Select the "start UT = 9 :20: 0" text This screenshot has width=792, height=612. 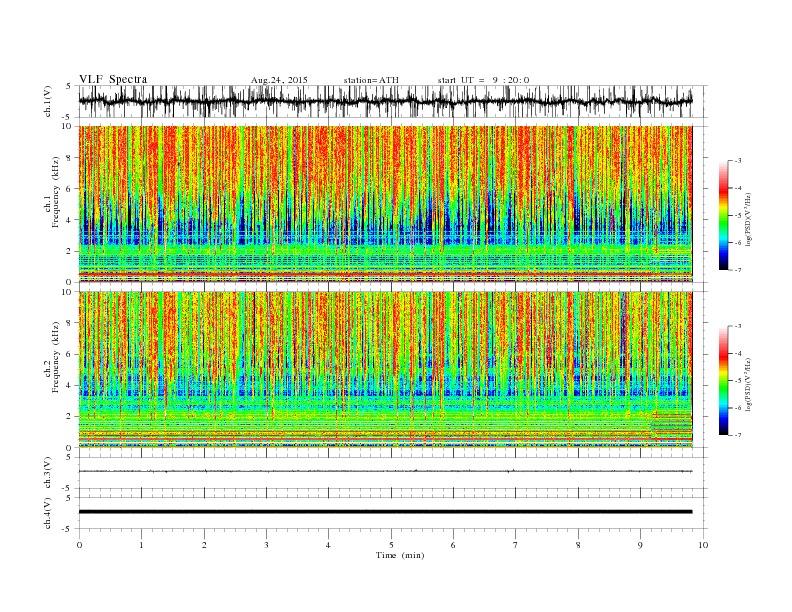483,80
